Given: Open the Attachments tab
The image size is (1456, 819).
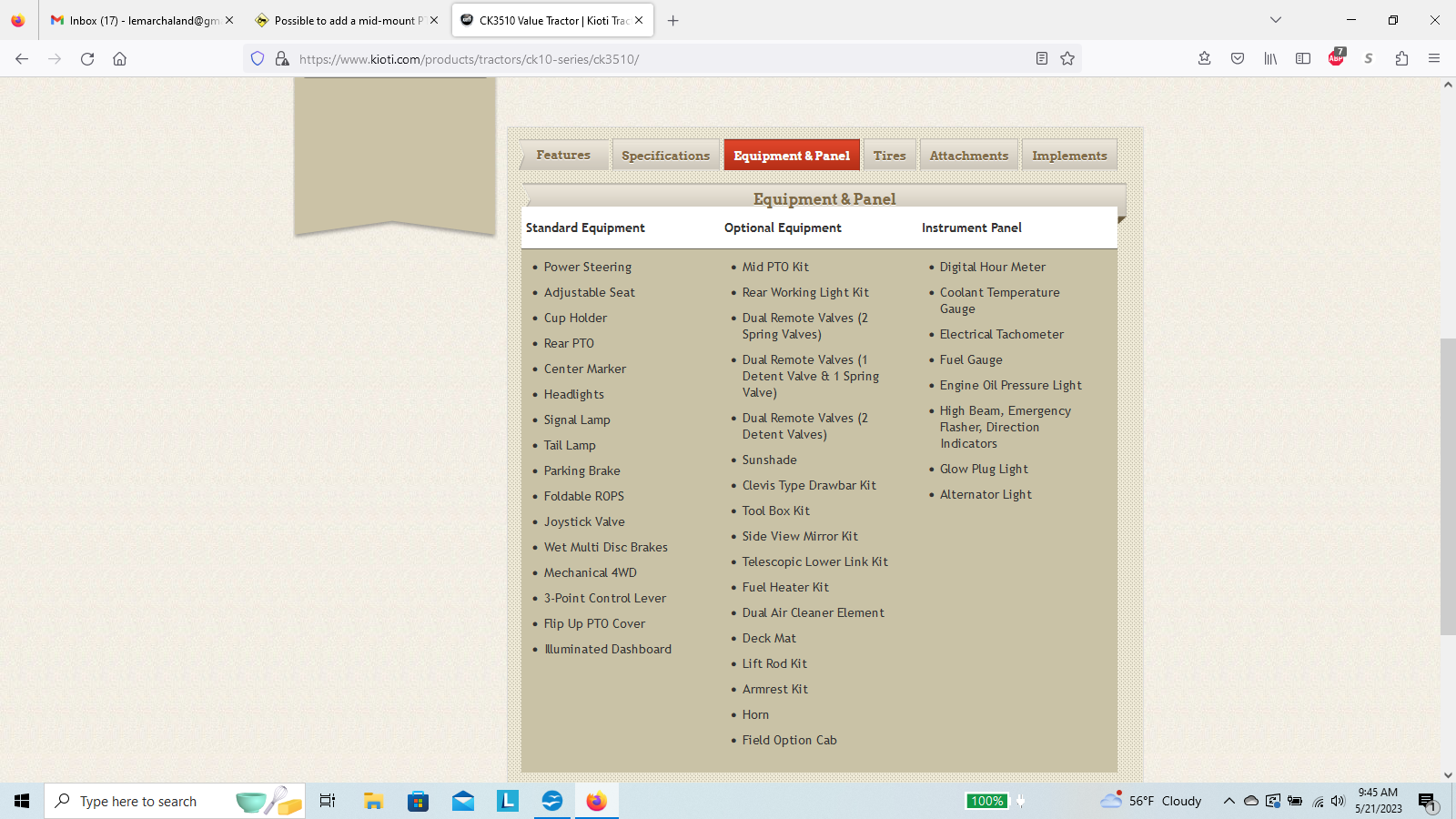Looking at the screenshot, I should pos(968,156).
